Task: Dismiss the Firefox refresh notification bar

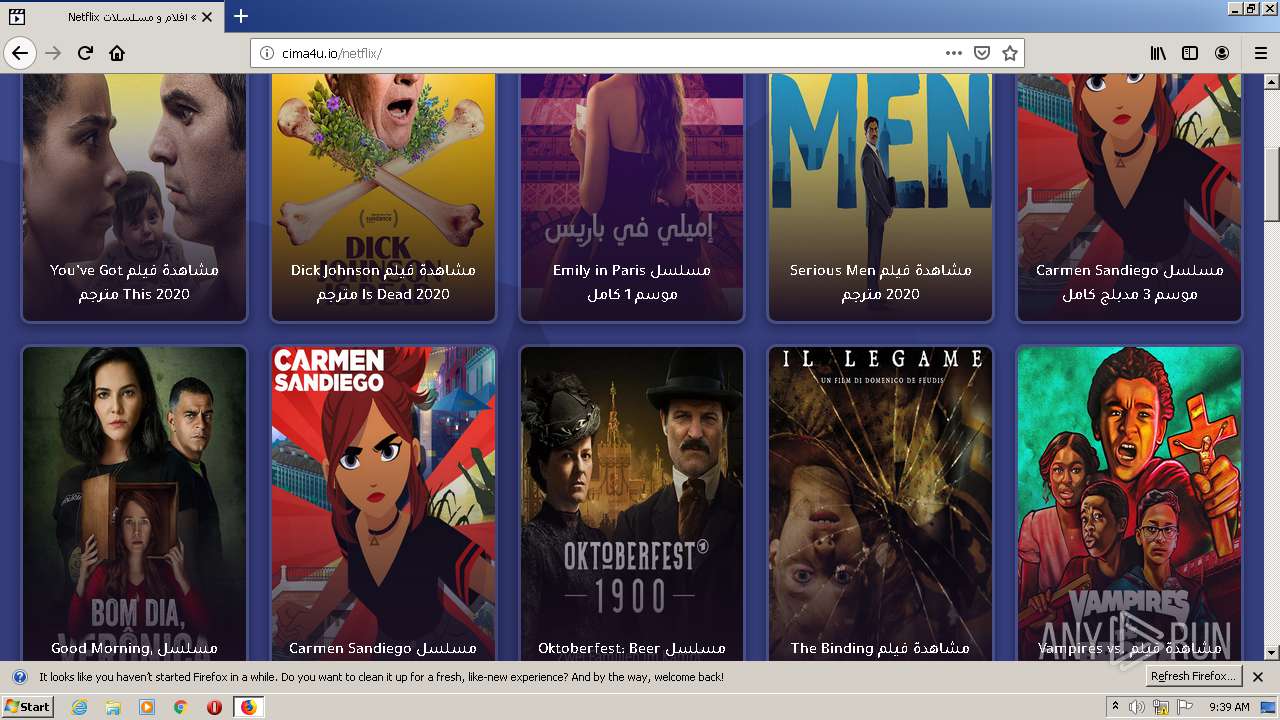Action: tap(1258, 677)
